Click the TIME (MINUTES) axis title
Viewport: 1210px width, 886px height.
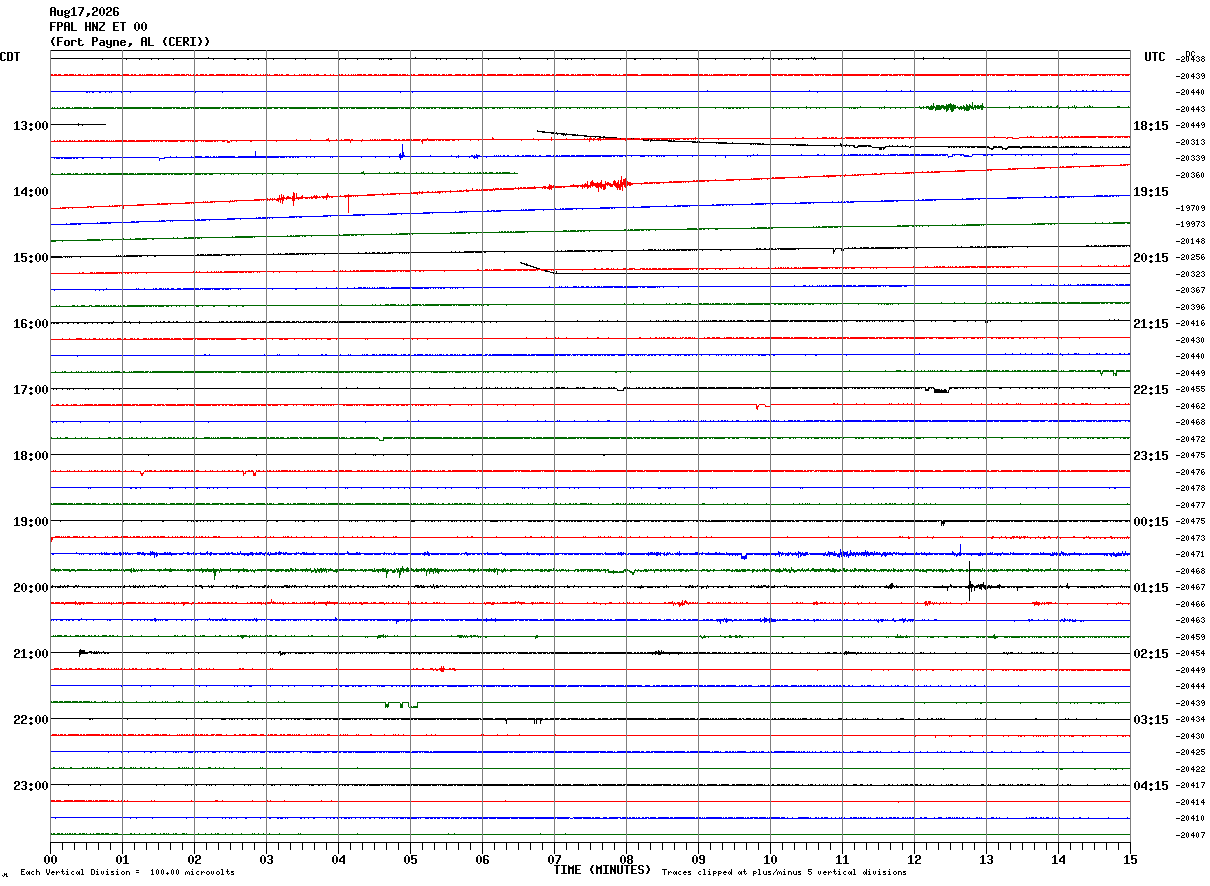602,870
